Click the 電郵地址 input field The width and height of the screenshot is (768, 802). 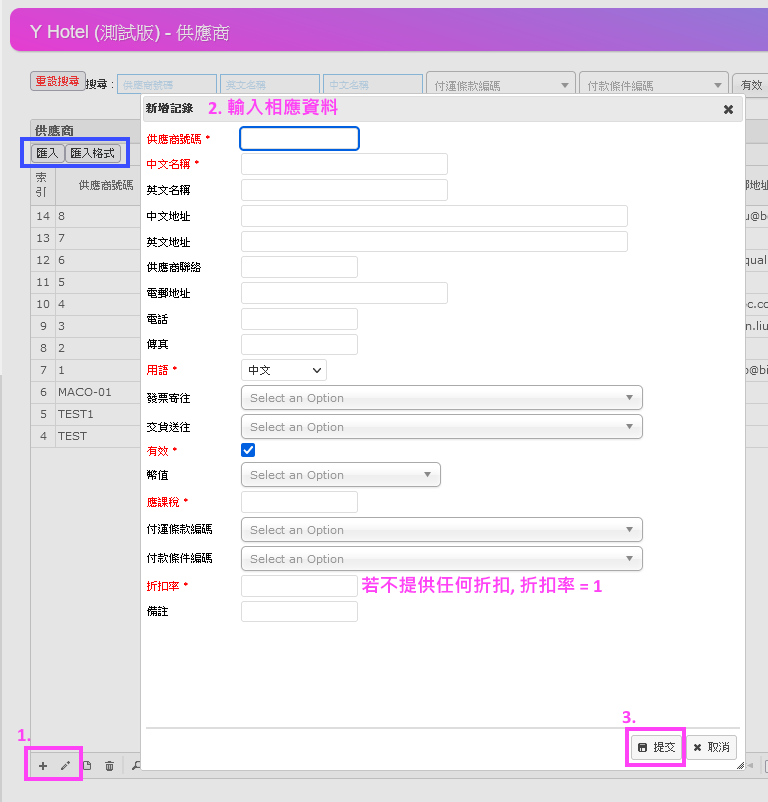click(x=345, y=293)
